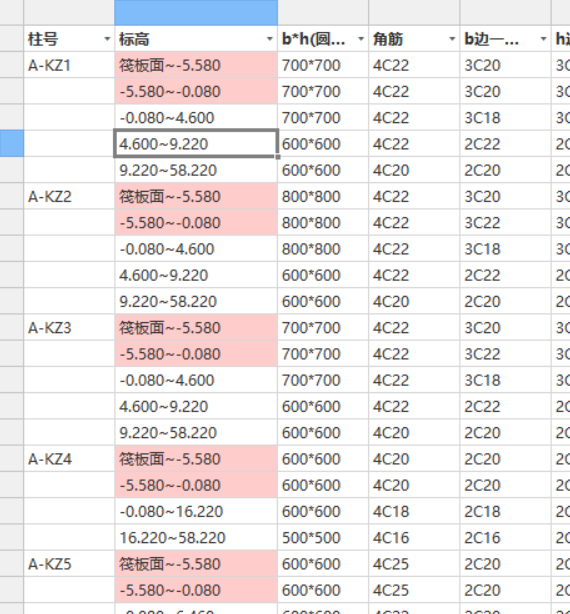Click the 4C16 corner rebar cell
Image resolution: width=570 pixels, height=614 pixels.
(414, 537)
